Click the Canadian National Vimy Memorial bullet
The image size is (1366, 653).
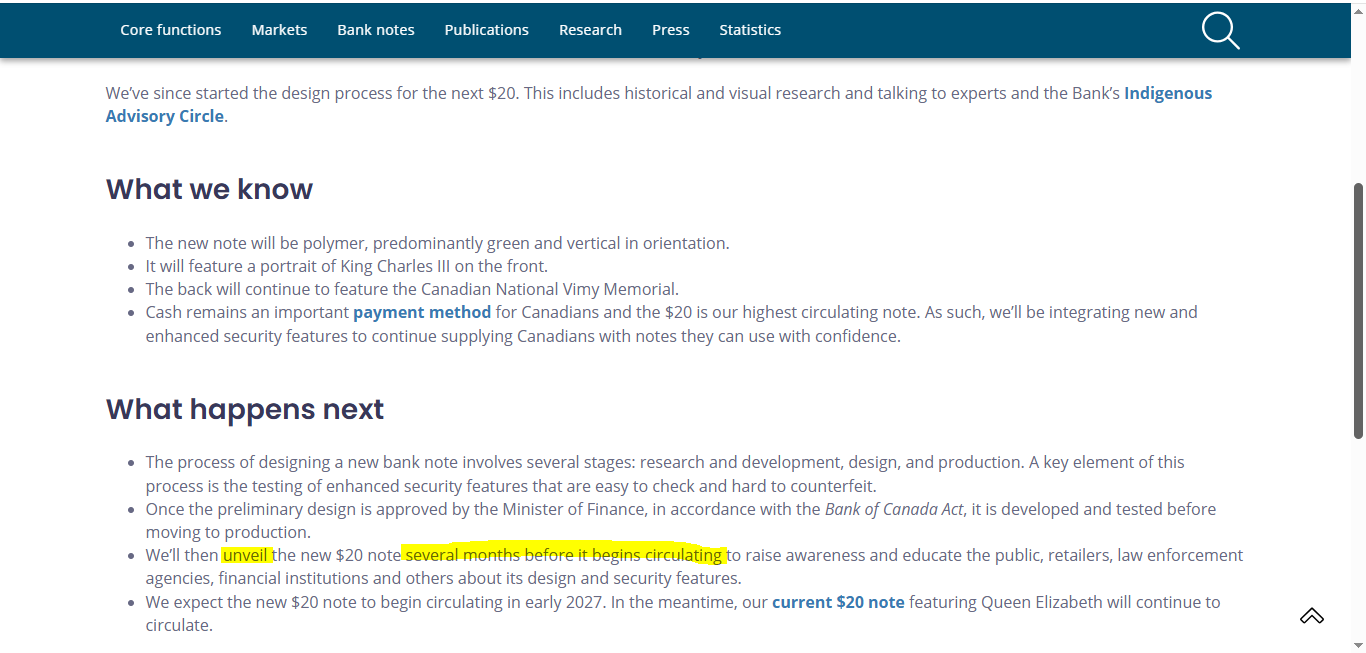(x=412, y=289)
